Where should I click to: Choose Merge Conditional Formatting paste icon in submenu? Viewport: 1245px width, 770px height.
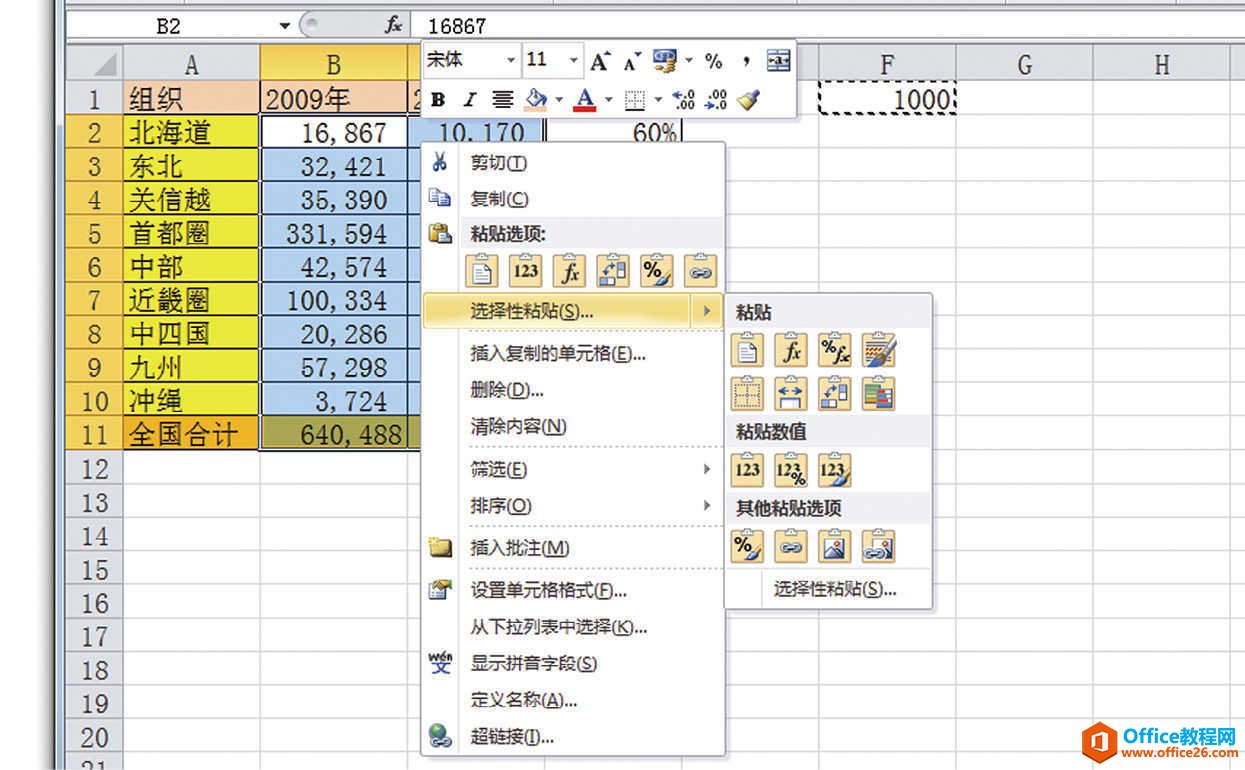coord(878,393)
